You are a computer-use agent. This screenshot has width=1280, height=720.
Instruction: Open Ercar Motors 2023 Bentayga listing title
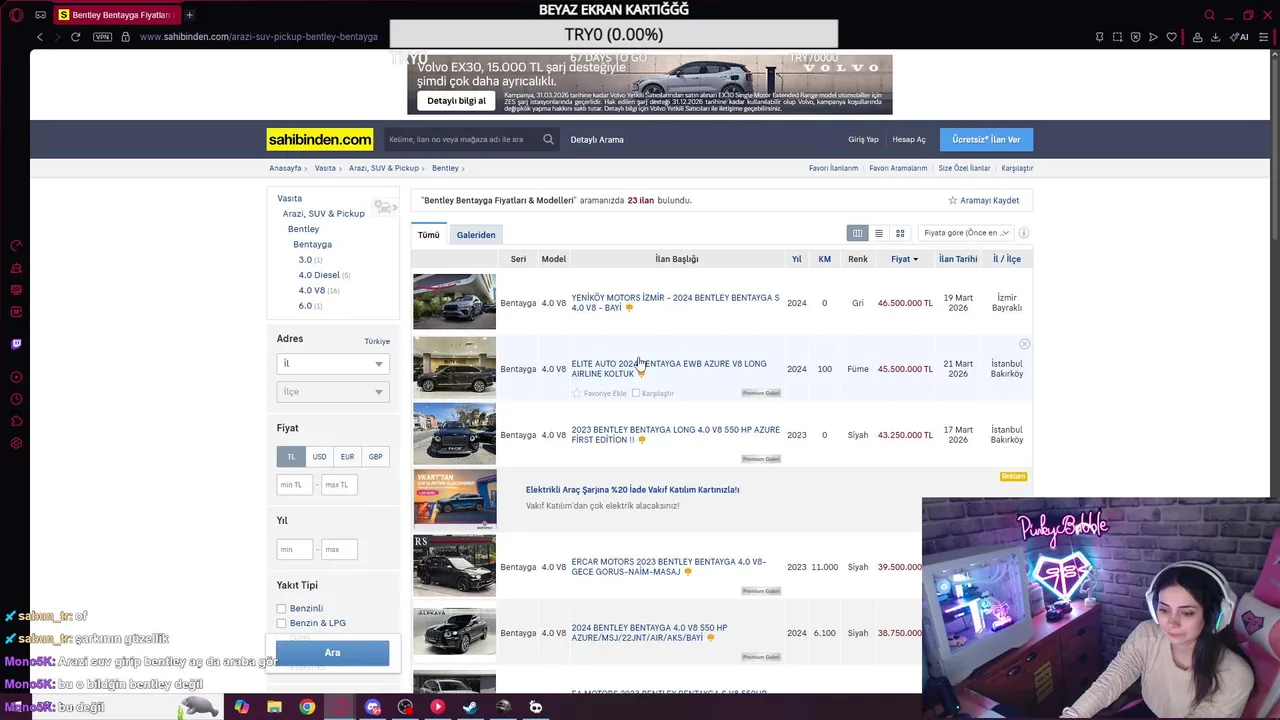(669, 567)
